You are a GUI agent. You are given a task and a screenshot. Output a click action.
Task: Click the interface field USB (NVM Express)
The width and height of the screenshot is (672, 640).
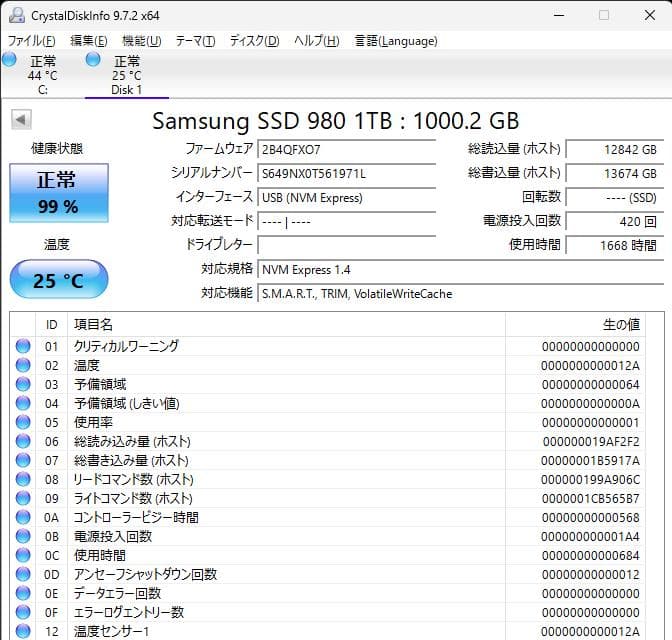pyautogui.click(x=346, y=198)
